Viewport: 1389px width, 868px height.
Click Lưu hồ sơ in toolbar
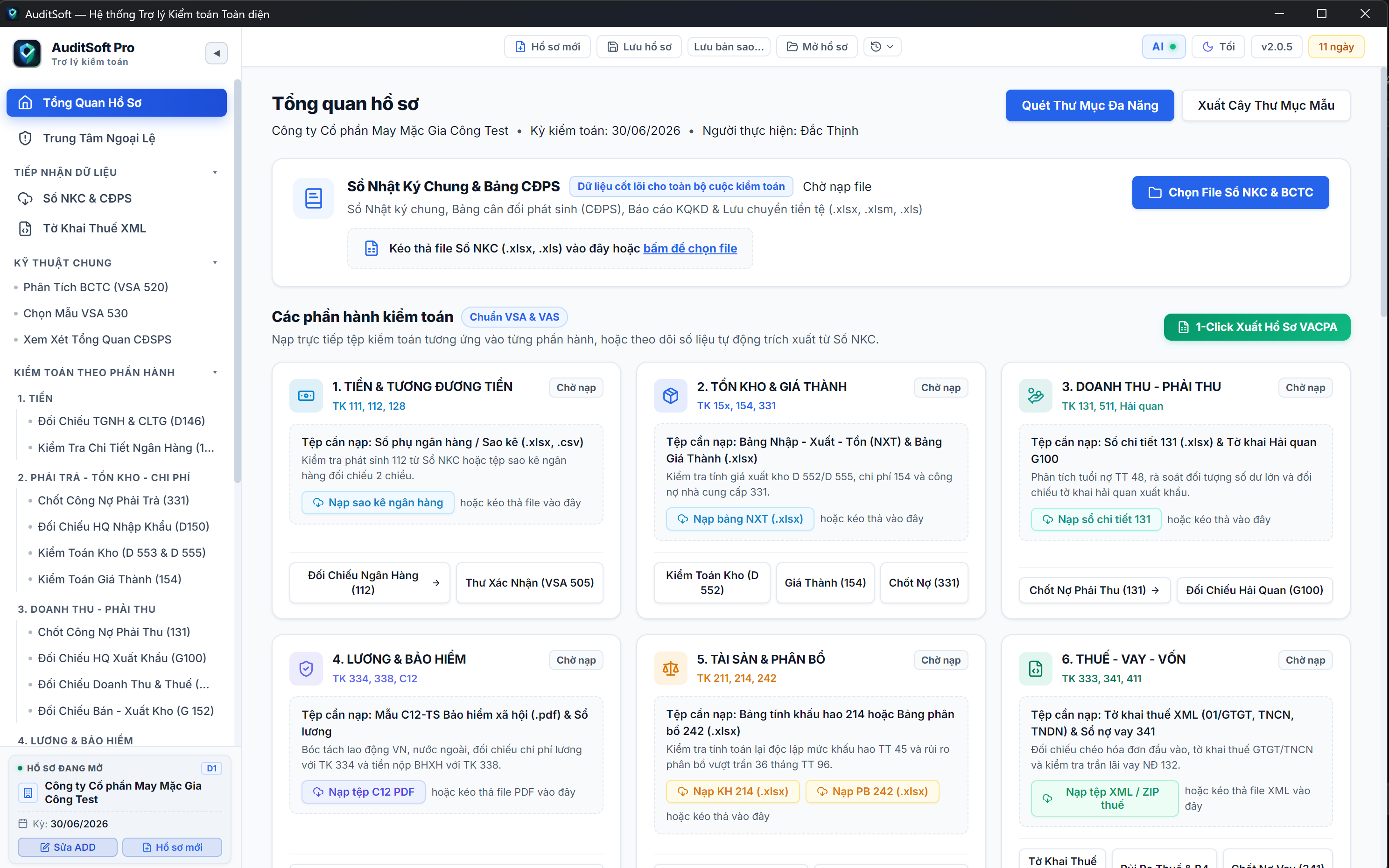coord(639,47)
